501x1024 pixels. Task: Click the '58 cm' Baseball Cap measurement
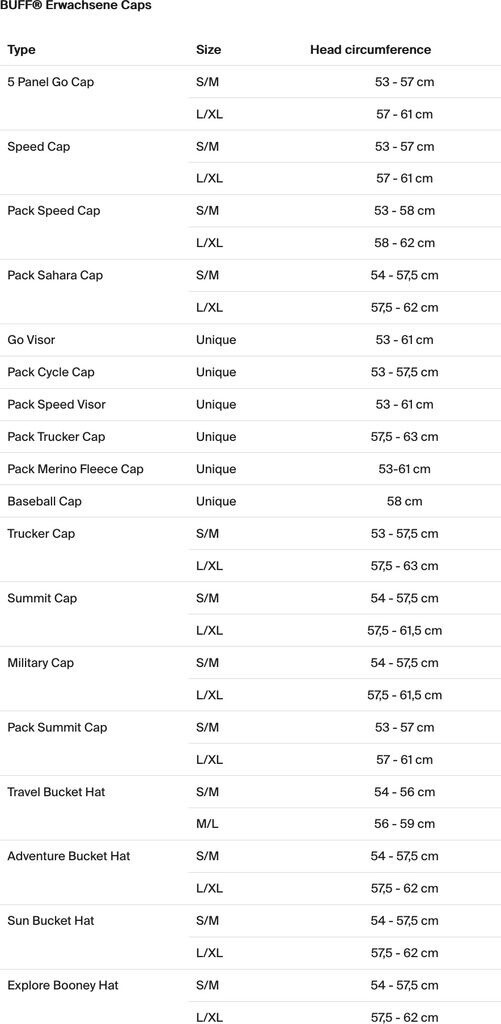coord(404,502)
